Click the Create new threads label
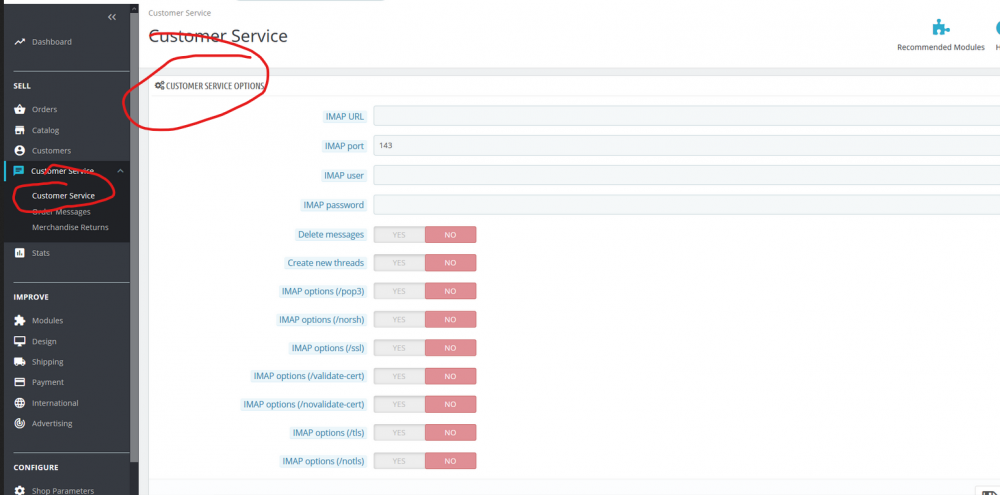This screenshot has width=1000, height=495. [325, 263]
